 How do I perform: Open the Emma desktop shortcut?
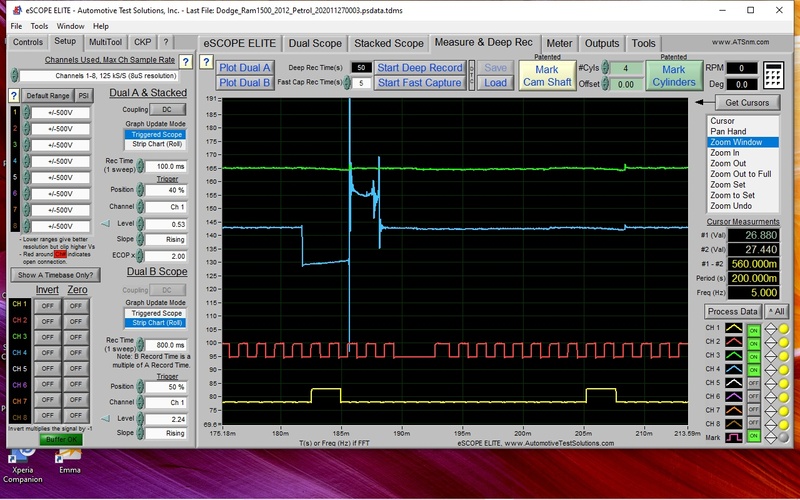(69, 461)
